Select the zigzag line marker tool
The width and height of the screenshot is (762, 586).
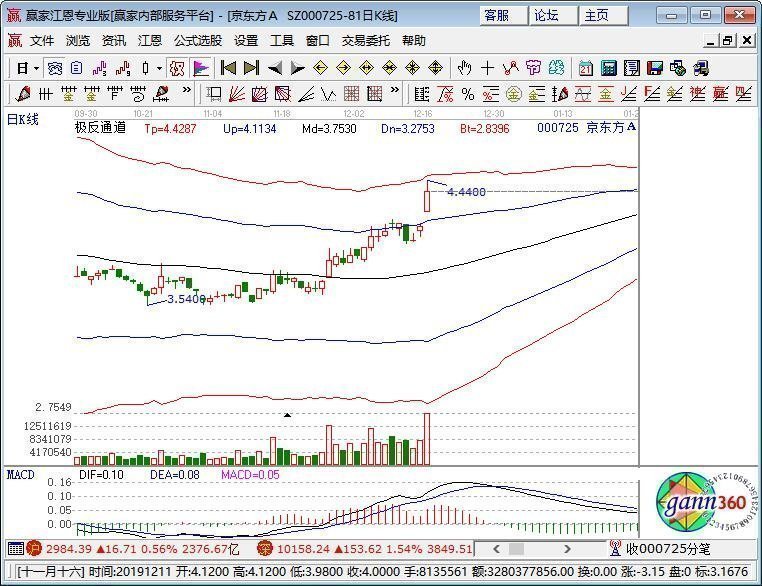pos(510,68)
